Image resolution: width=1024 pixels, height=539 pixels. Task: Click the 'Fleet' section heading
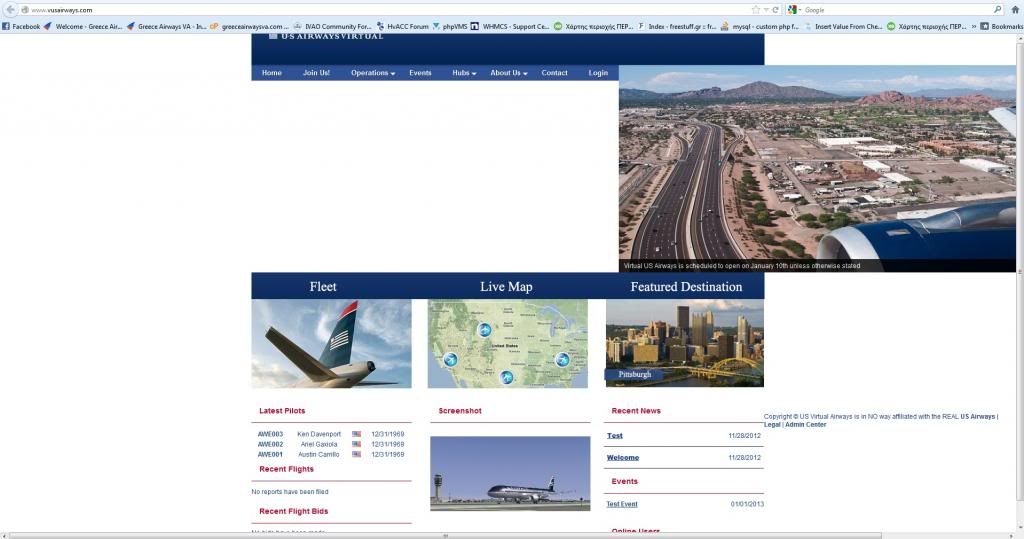[x=323, y=287]
